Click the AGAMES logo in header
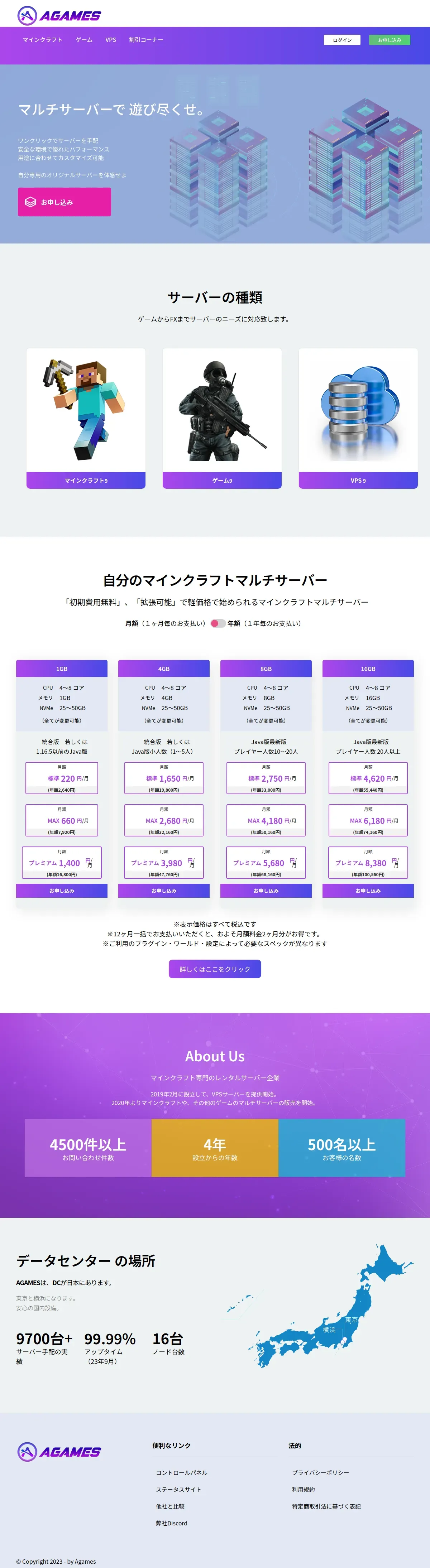This screenshot has width=430, height=1568. [59, 16]
